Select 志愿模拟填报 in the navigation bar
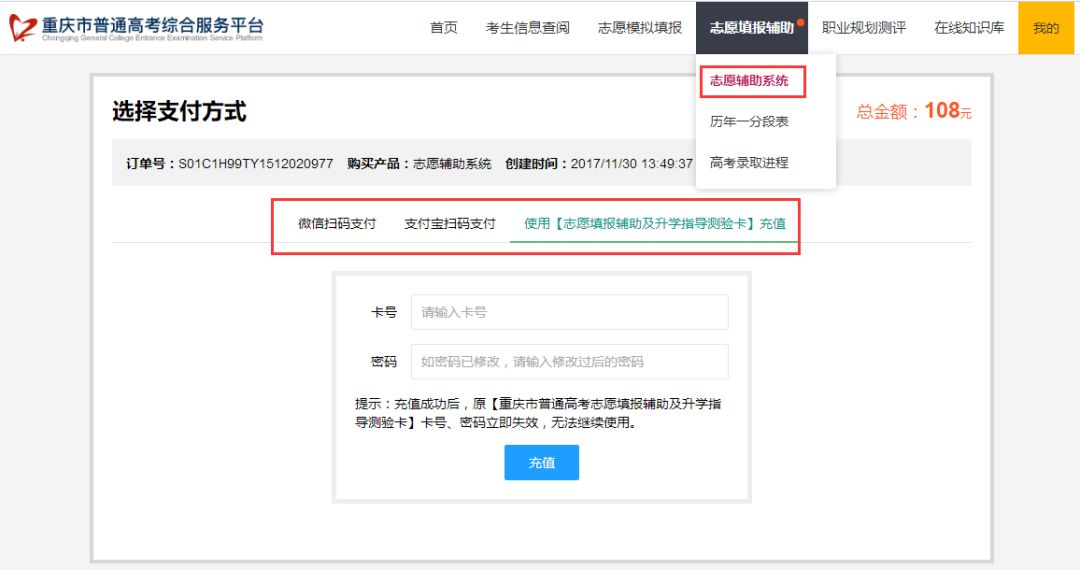Screen dimensions: 1080x570 pyautogui.click(x=639, y=28)
